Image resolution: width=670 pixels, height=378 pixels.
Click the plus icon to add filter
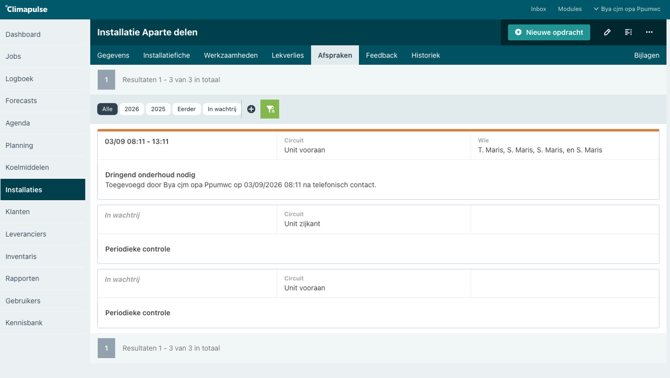tap(251, 109)
